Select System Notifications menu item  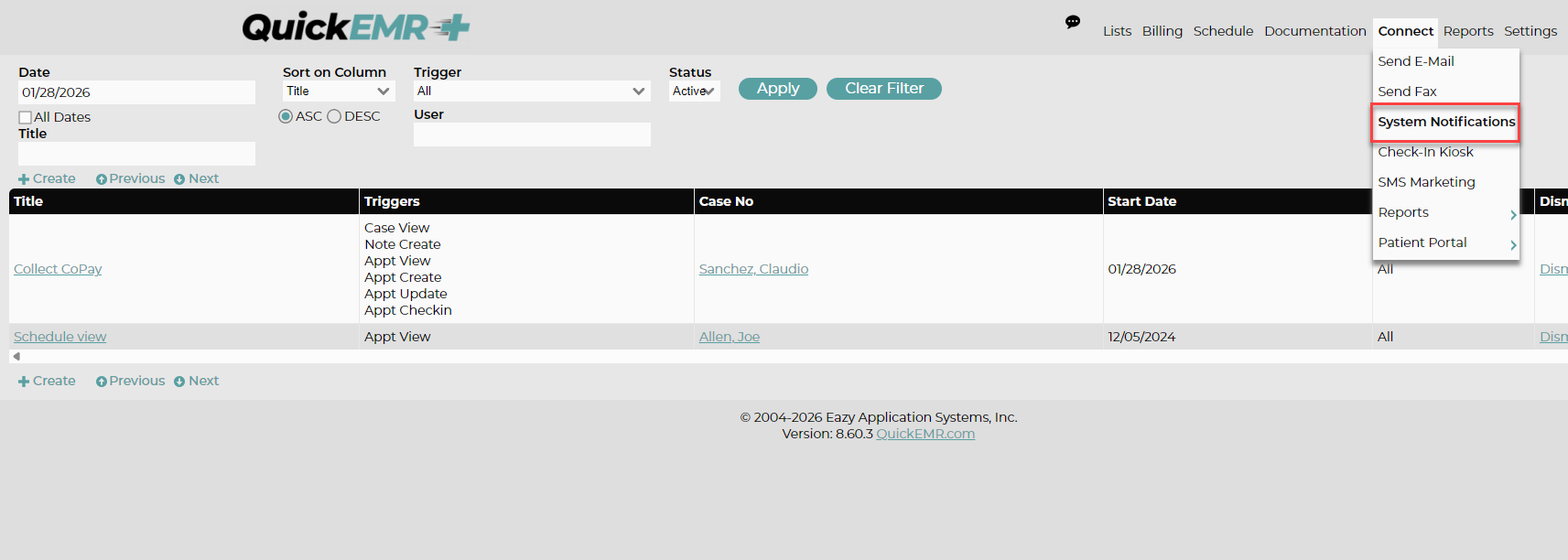click(1446, 122)
